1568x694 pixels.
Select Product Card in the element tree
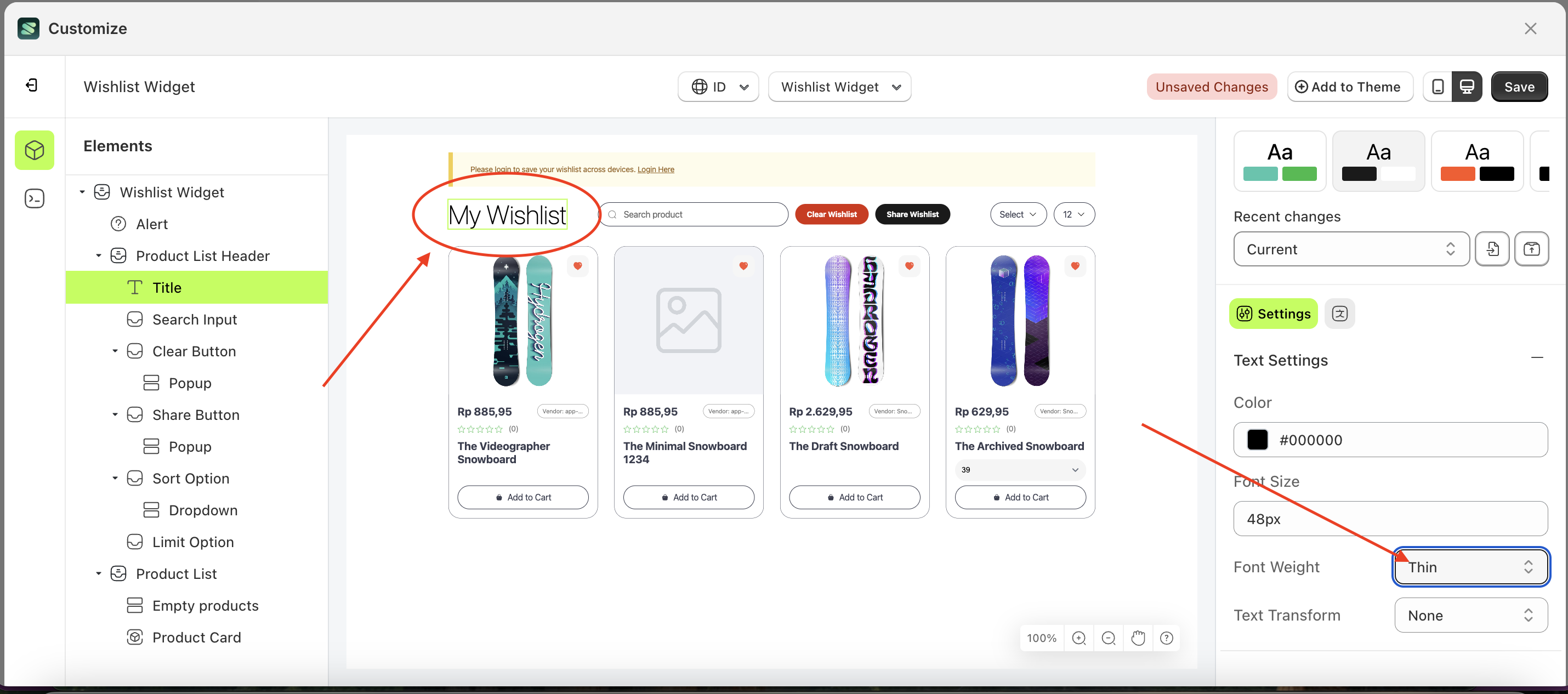(197, 637)
